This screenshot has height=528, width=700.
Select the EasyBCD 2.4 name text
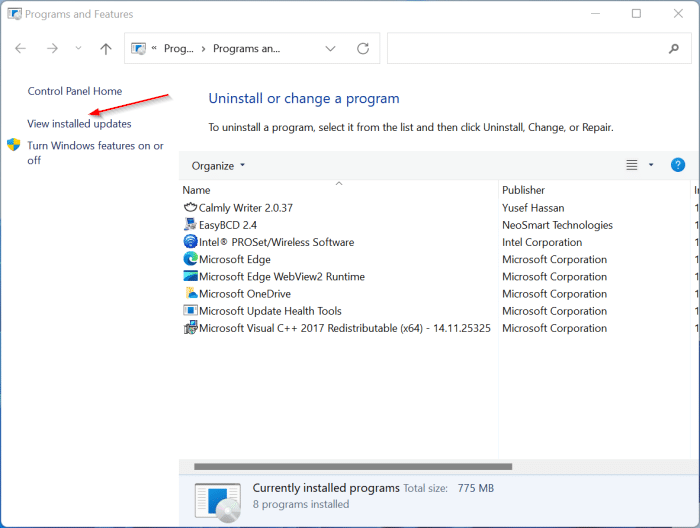(x=228, y=225)
